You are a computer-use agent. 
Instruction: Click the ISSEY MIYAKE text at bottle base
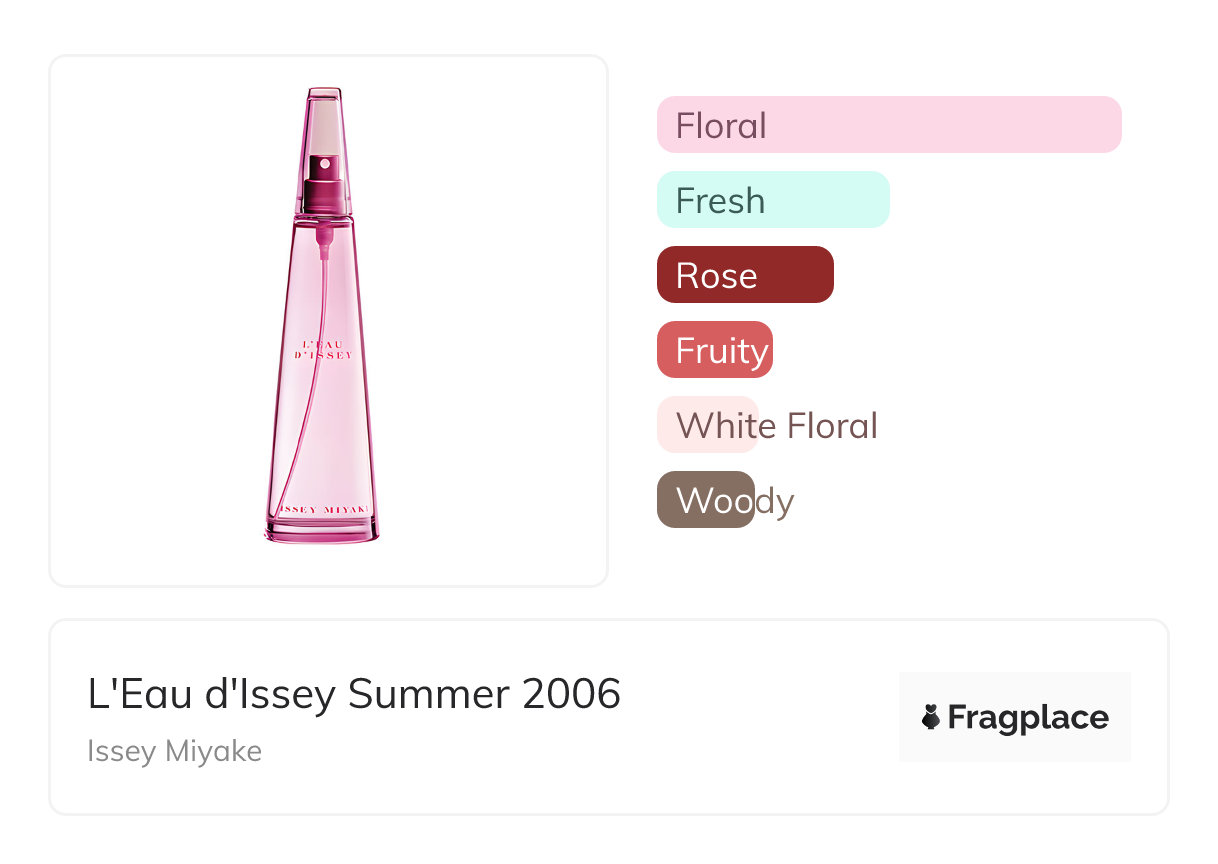(x=322, y=509)
